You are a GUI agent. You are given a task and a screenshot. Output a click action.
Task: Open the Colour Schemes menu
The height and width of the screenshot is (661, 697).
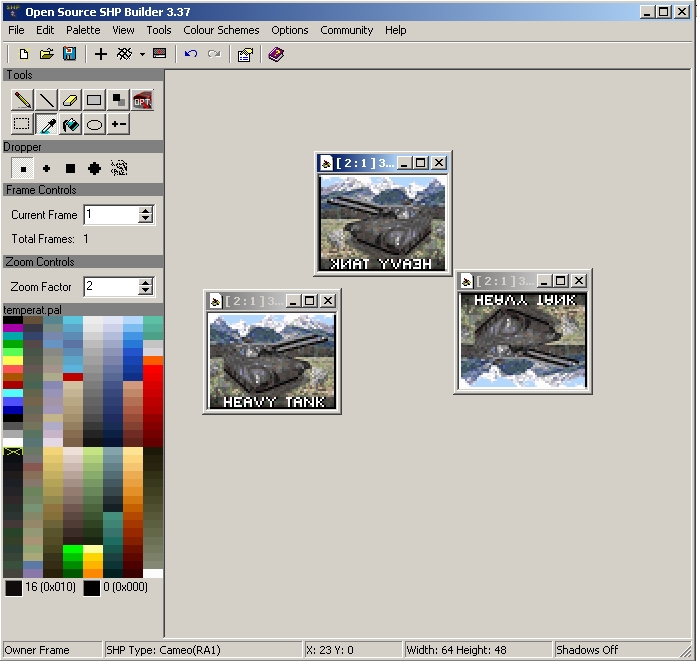(x=221, y=30)
